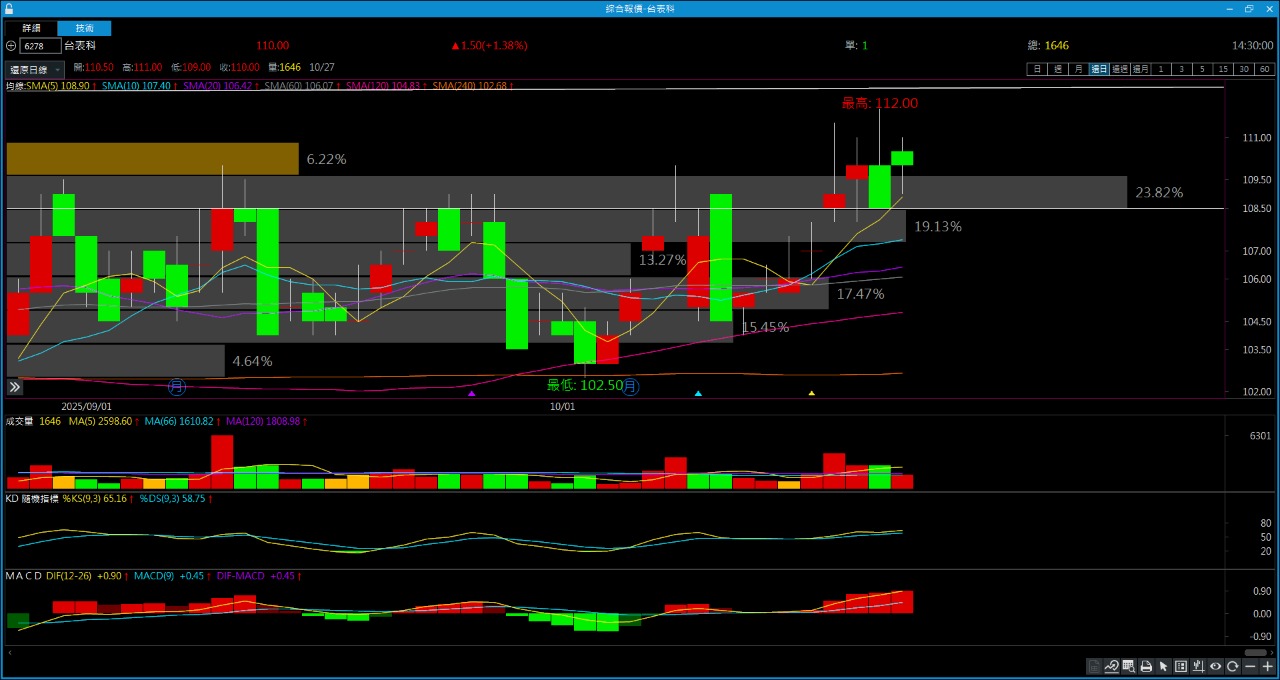Open the report document icon in bottom toolbar
This screenshot has width=1280, height=680.
pos(1094,666)
